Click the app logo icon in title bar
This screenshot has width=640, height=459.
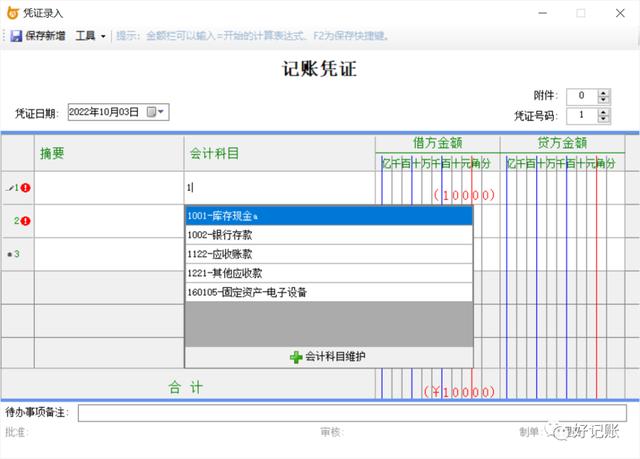click(x=13, y=13)
